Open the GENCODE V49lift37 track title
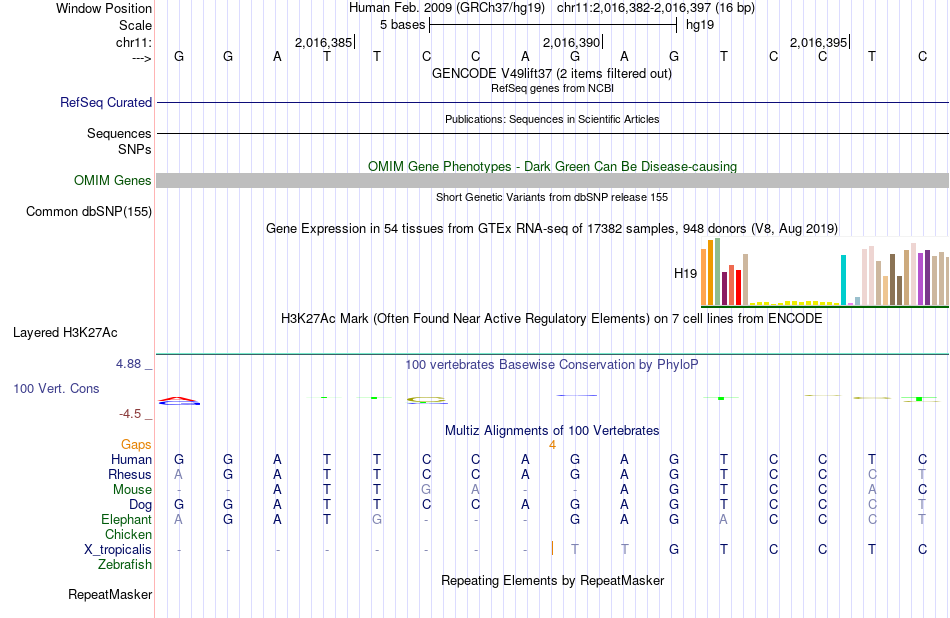 [x=551, y=73]
